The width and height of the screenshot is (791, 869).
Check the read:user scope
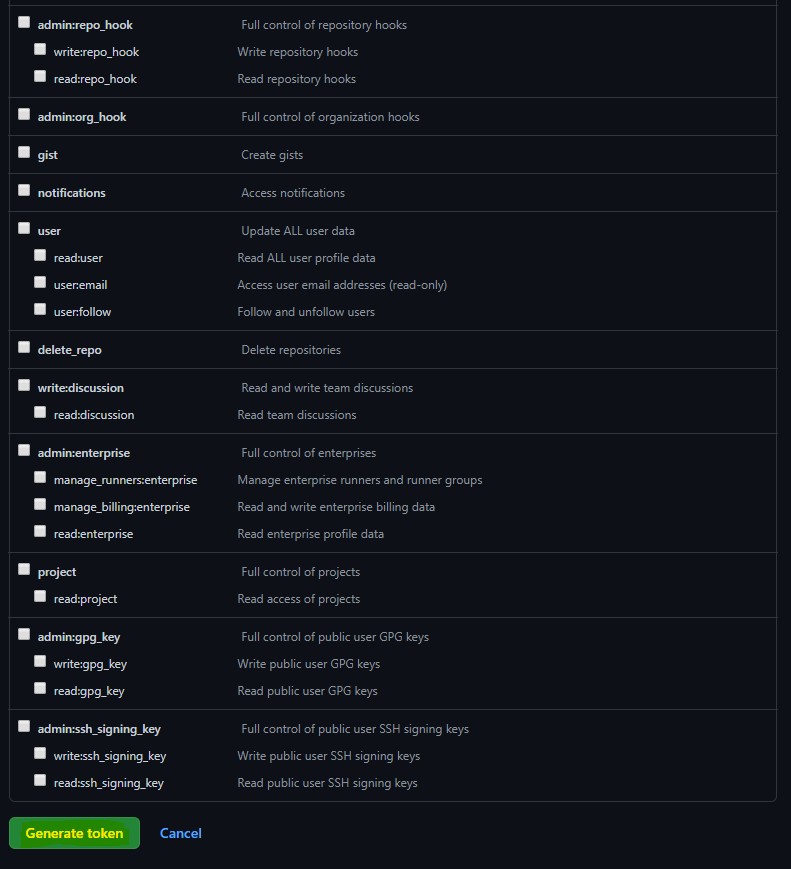click(x=40, y=255)
